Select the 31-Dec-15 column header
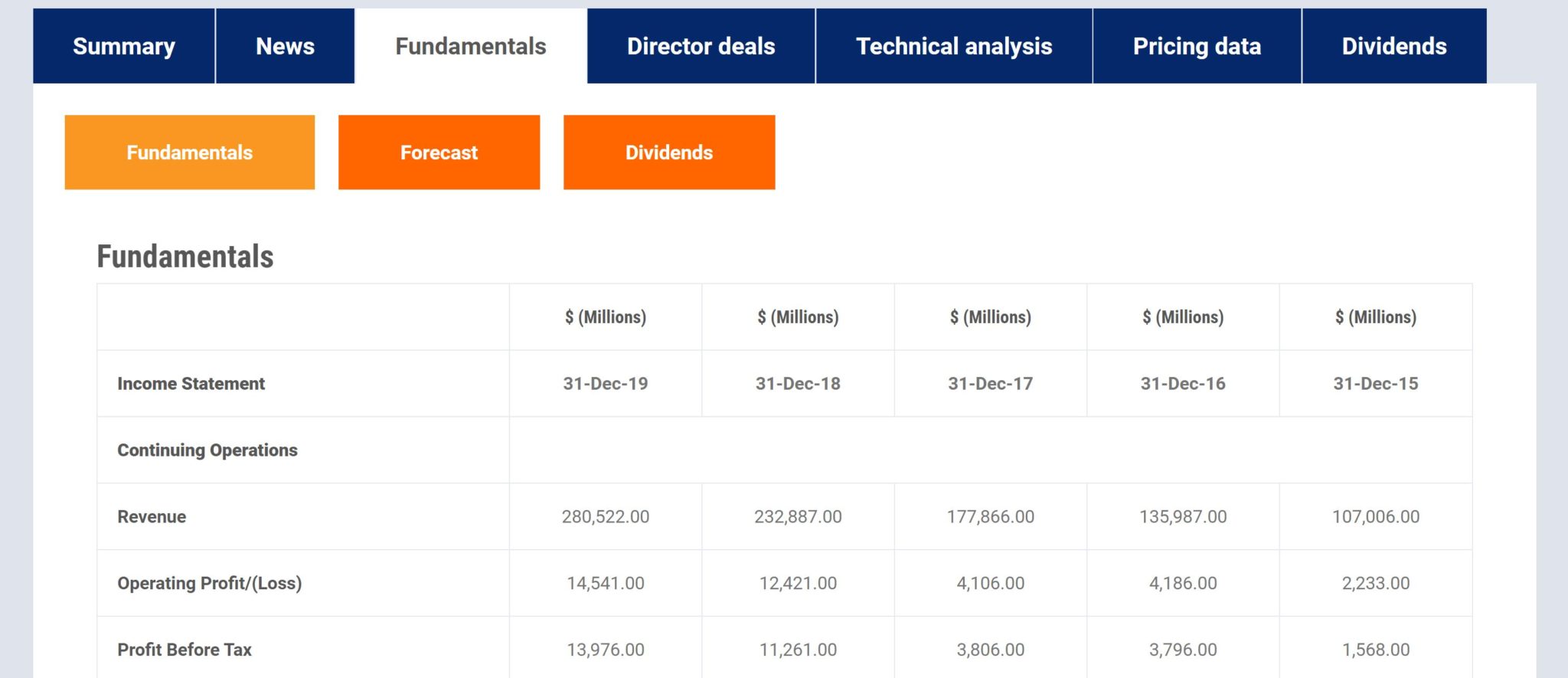The height and width of the screenshot is (678, 1568). [x=1375, y=384]
